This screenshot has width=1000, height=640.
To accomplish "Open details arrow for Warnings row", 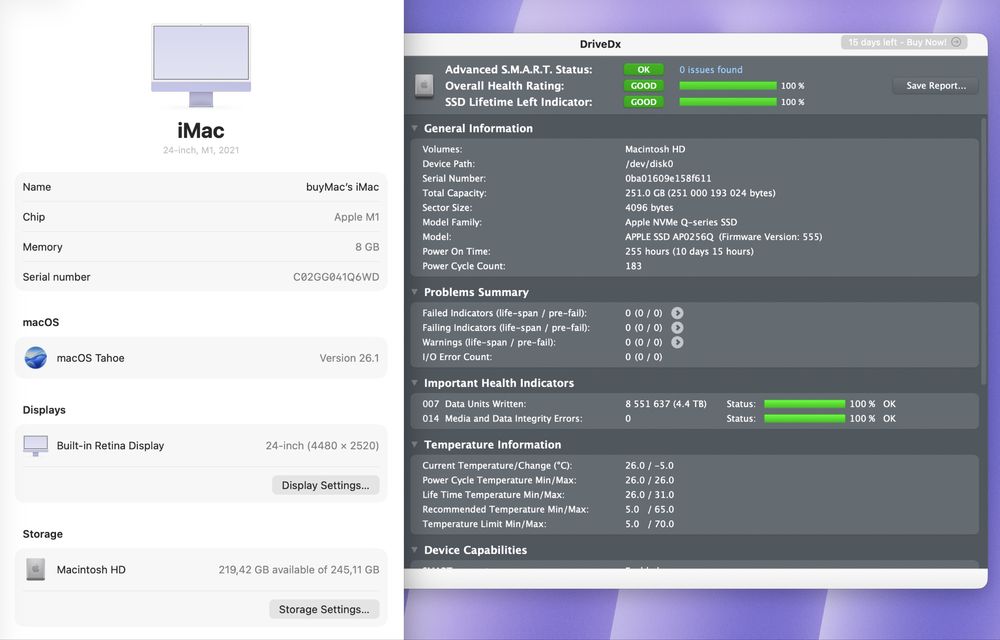I will [x=677, y=342].
